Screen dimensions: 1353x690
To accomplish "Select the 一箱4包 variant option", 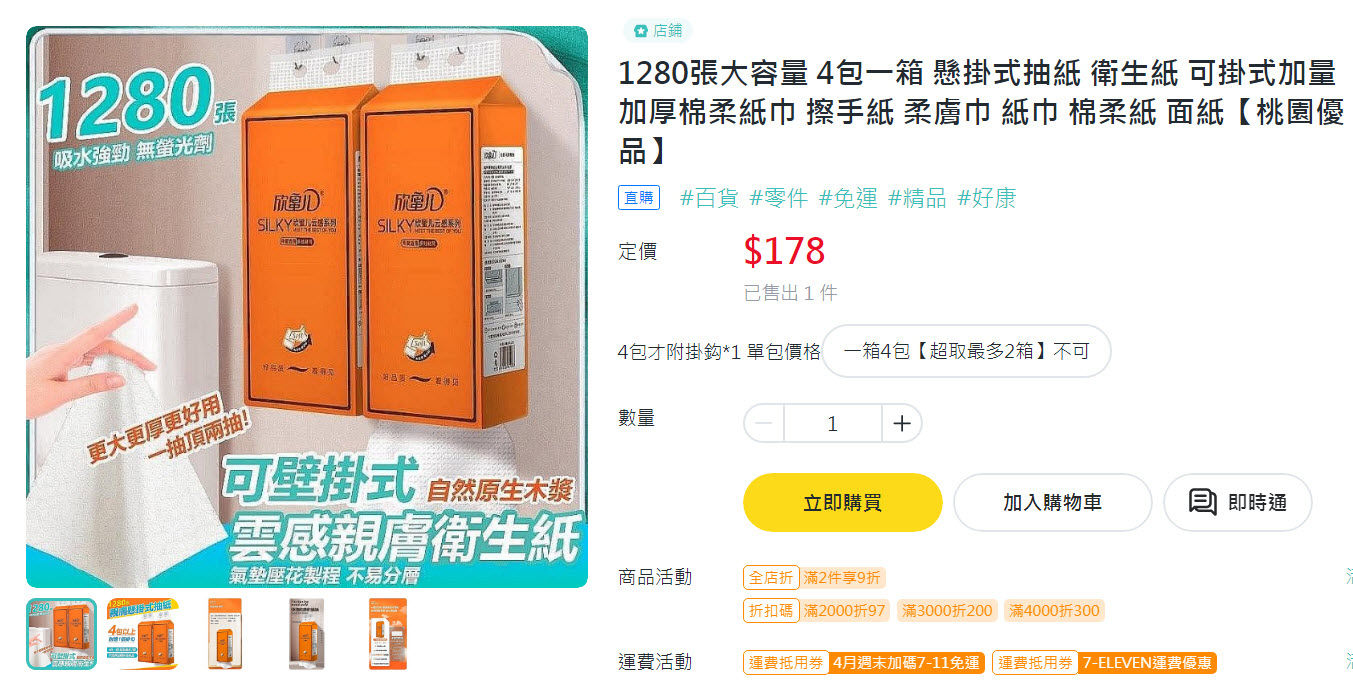I will coord(966,351).
